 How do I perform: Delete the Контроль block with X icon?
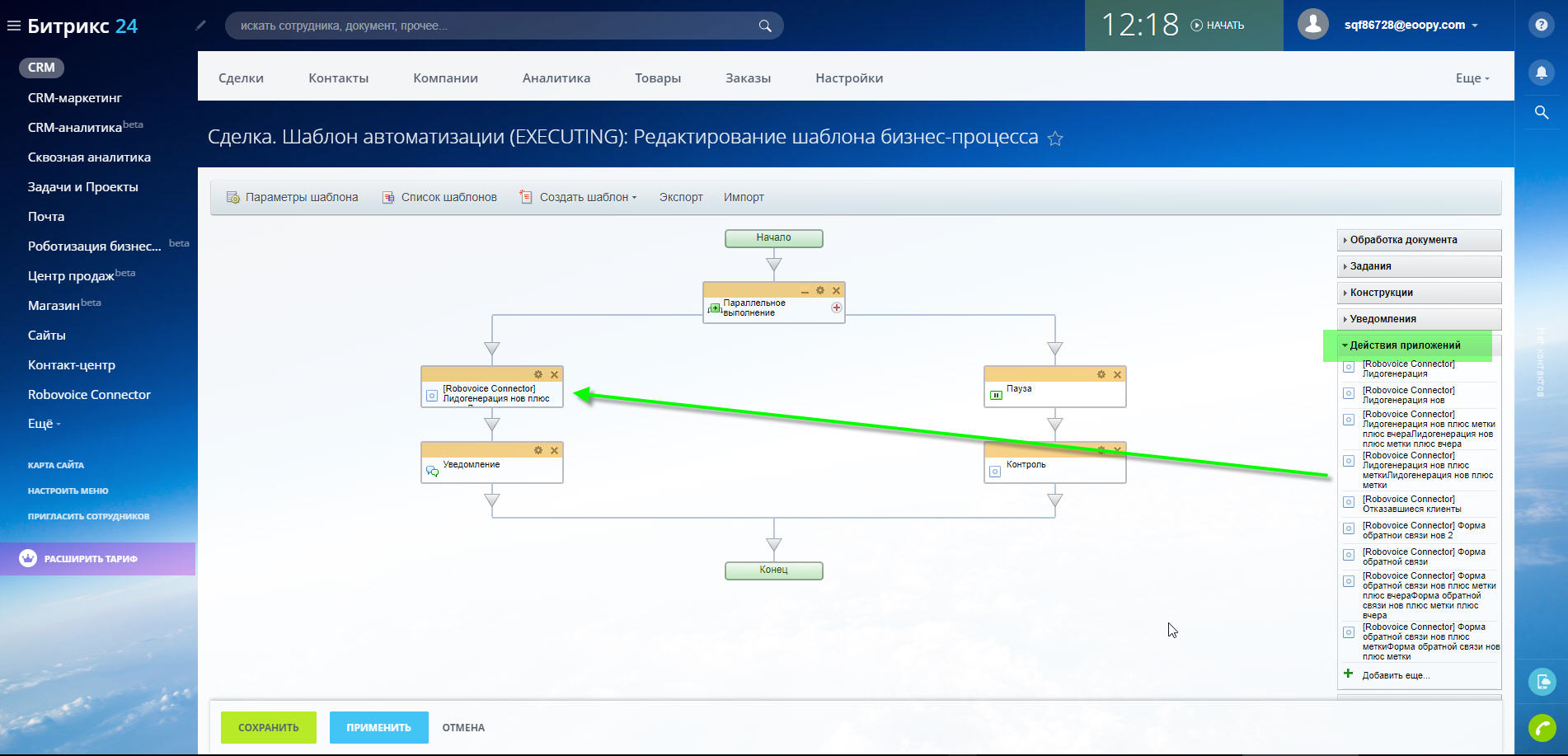coord(1117,450)
